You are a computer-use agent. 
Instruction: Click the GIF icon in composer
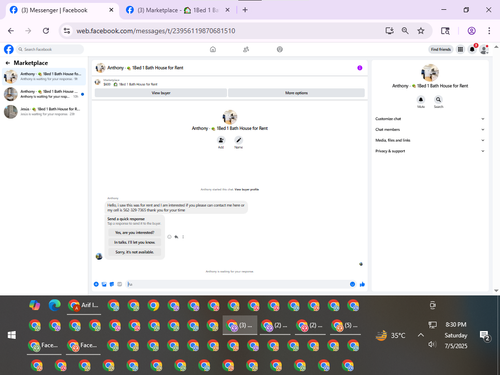(120, 284)
